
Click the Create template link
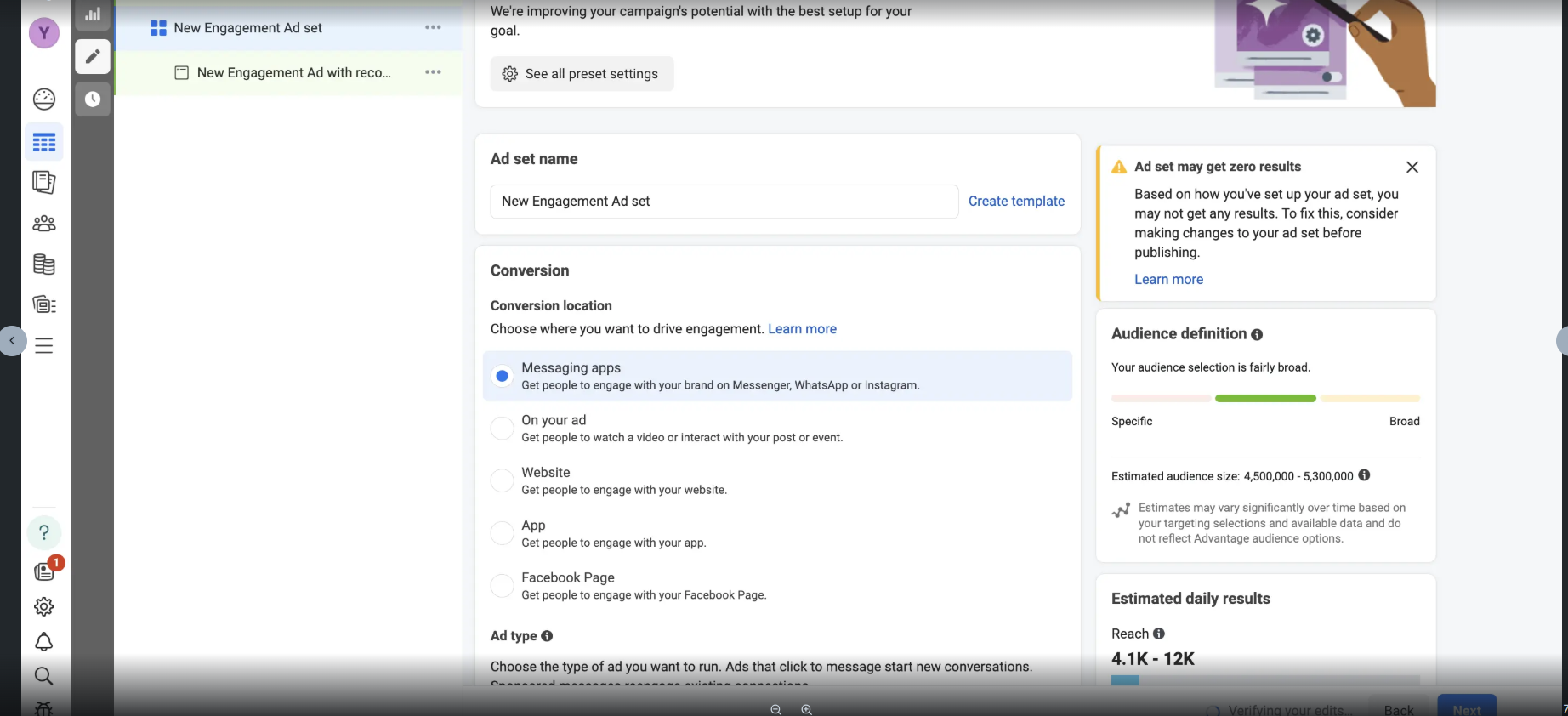tap(1016, 202)
